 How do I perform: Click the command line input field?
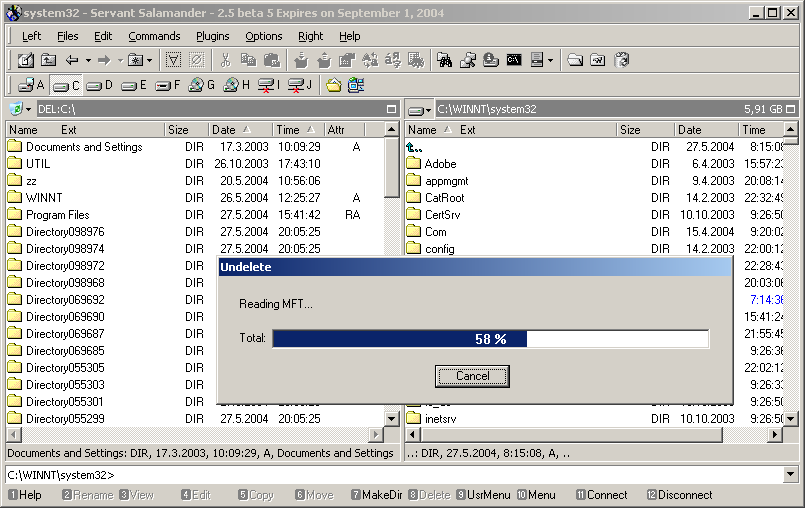point(394,475)
